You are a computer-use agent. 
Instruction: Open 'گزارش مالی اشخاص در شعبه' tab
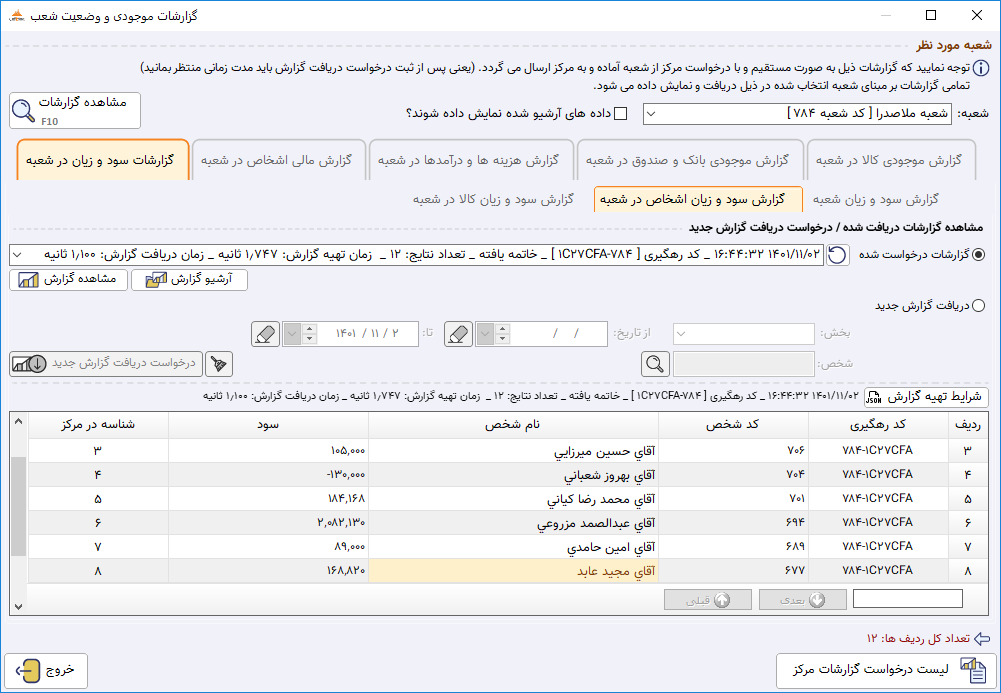click(x=278, y=160)
